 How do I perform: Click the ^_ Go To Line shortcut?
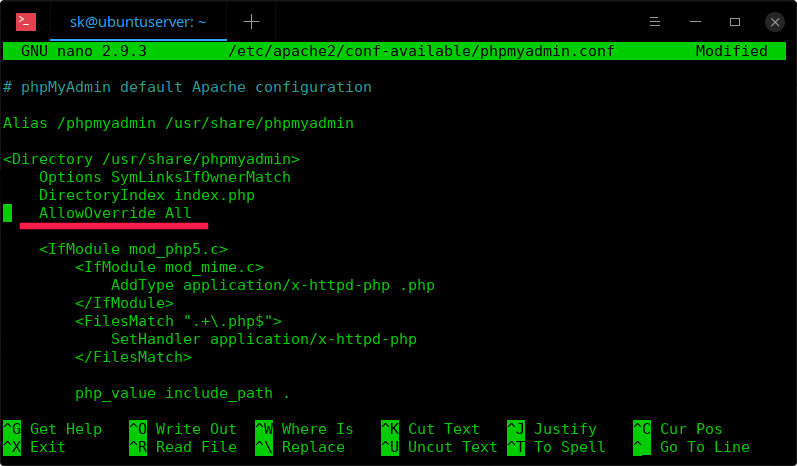(x=691, y=447)
